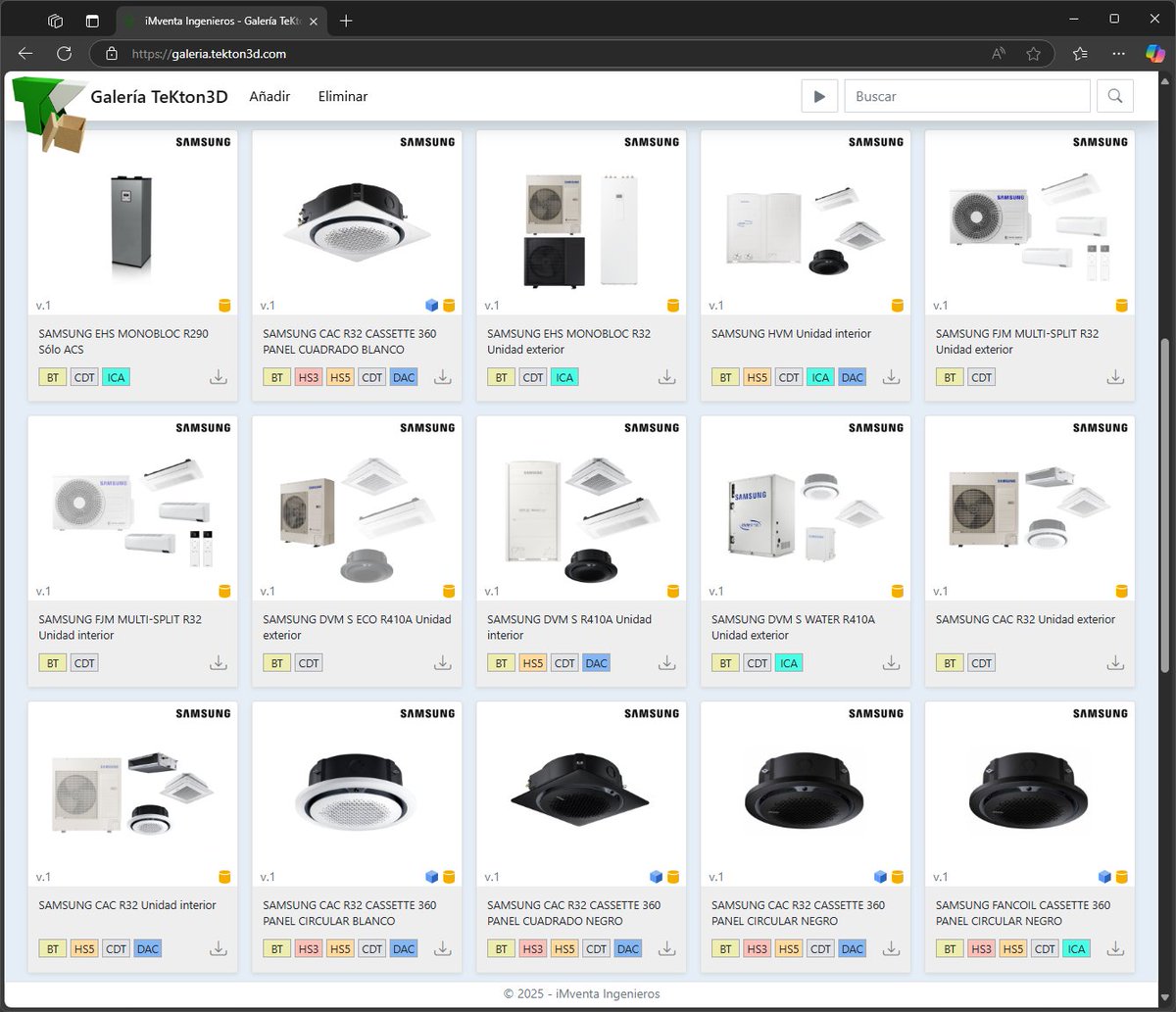This screenshot has height=1012, width=1176.
Task: Download SAMSUNG CAC R32 CASSETTE 360 PANEL CUADRADO BLANCO
Action: pyautogui.click(x=443, y=377)
